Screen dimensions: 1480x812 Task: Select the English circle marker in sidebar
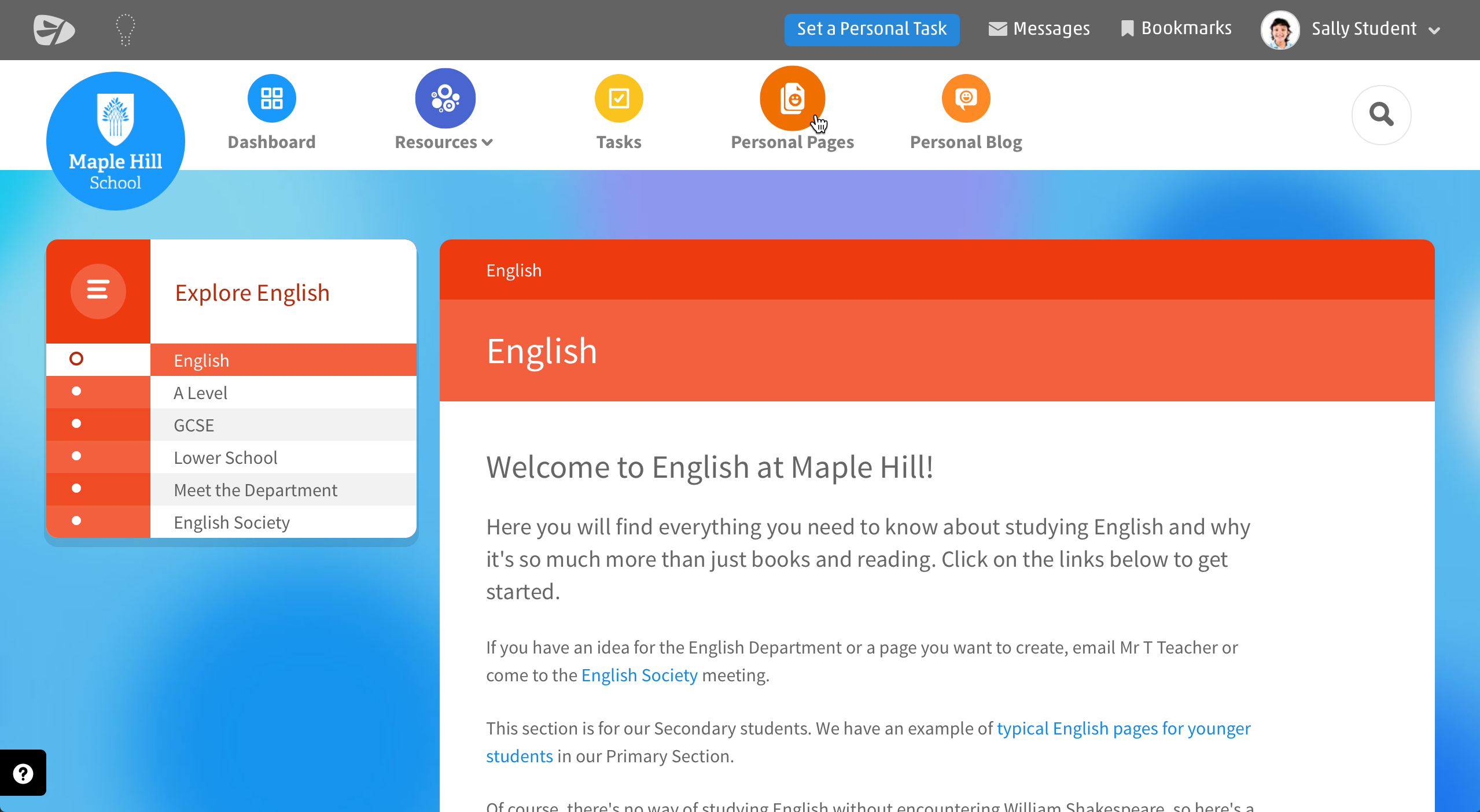click(x=76, y=359)
